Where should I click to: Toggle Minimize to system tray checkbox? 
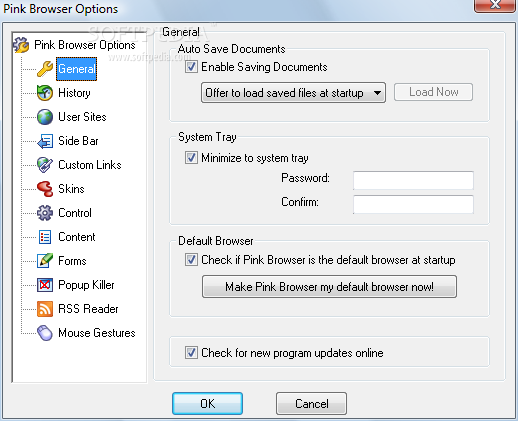(191, 157)
